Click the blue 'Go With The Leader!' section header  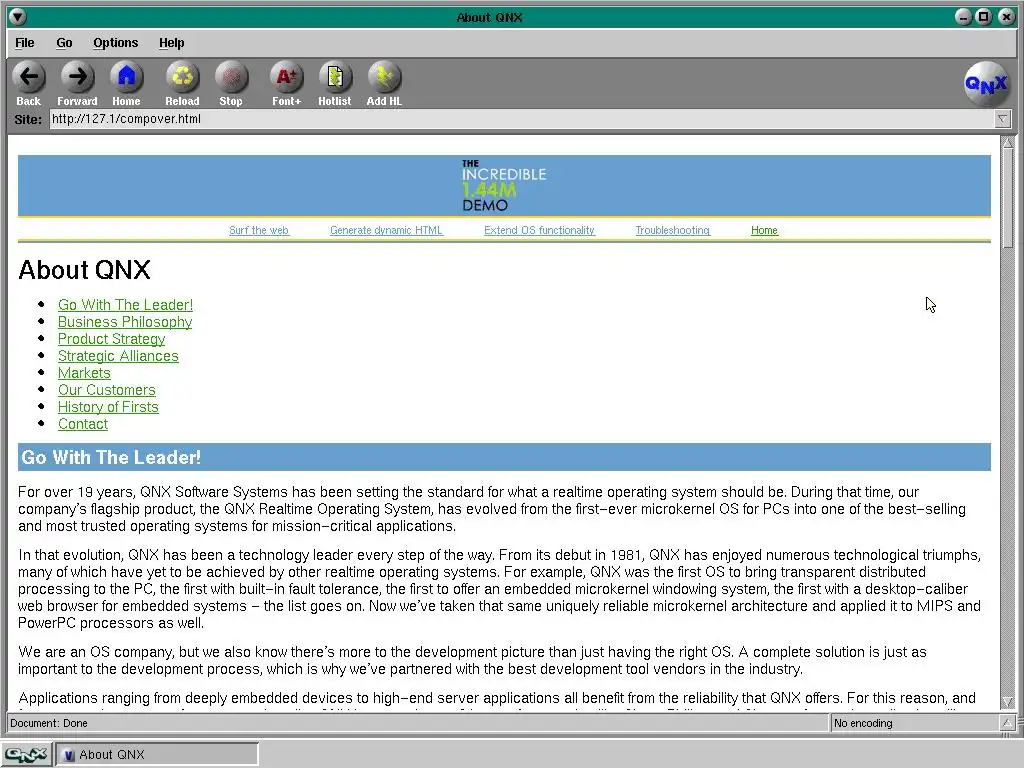[504, 457]
